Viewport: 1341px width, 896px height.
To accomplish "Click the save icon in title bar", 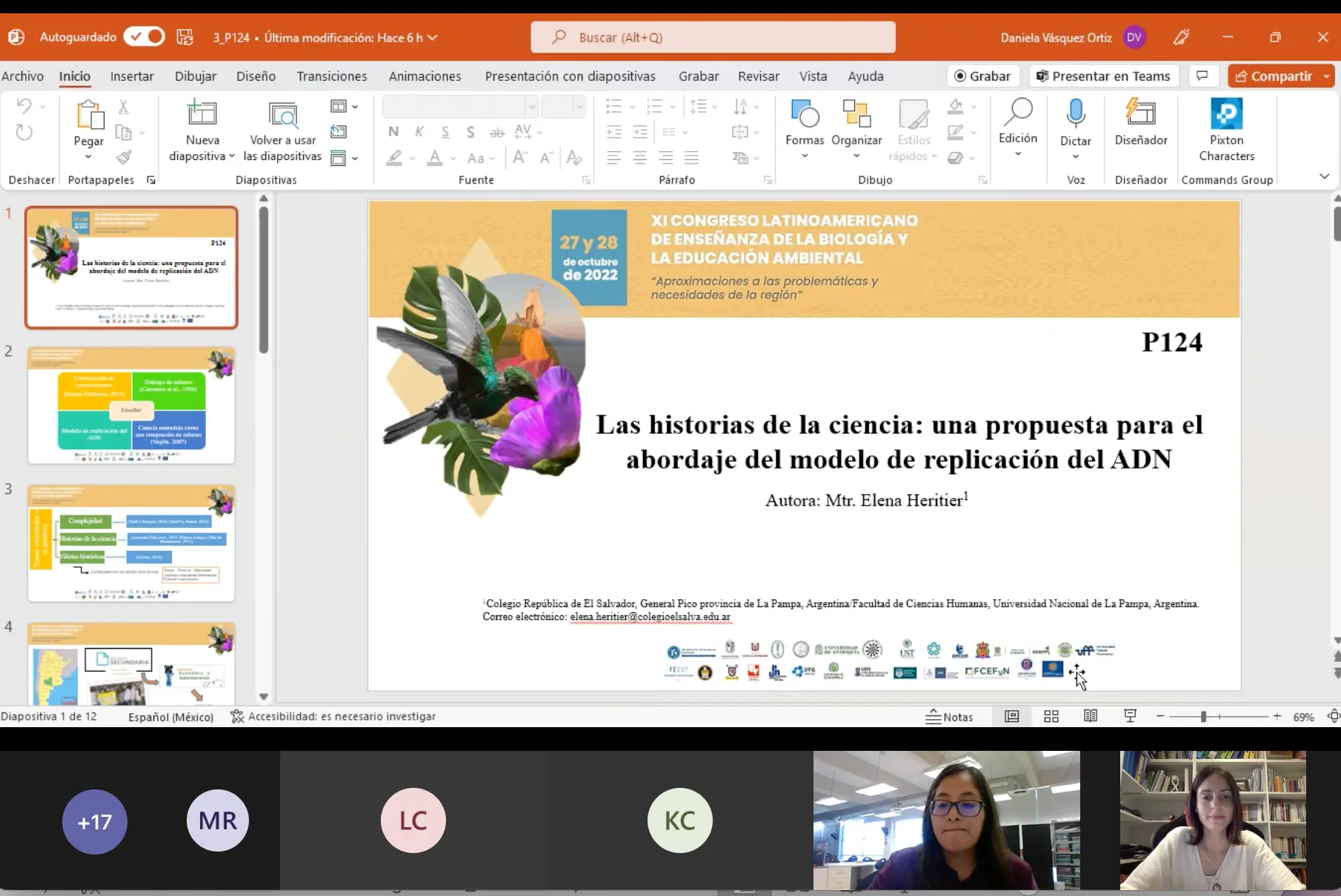I will click(x=185, y=37).
